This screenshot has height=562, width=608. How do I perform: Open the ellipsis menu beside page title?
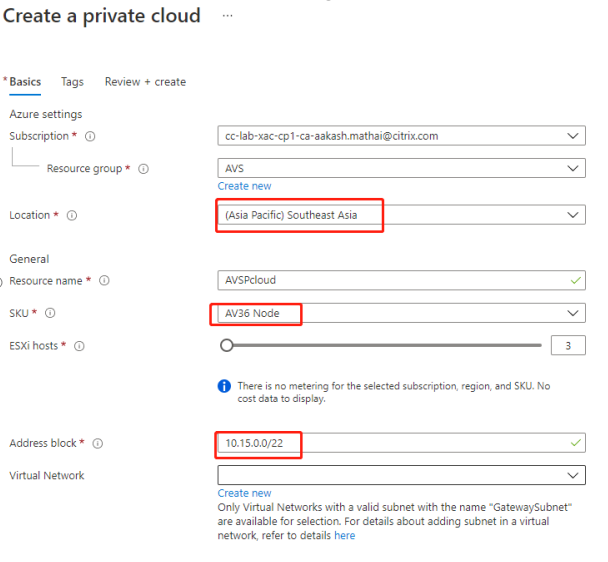(x=228, y=17)
